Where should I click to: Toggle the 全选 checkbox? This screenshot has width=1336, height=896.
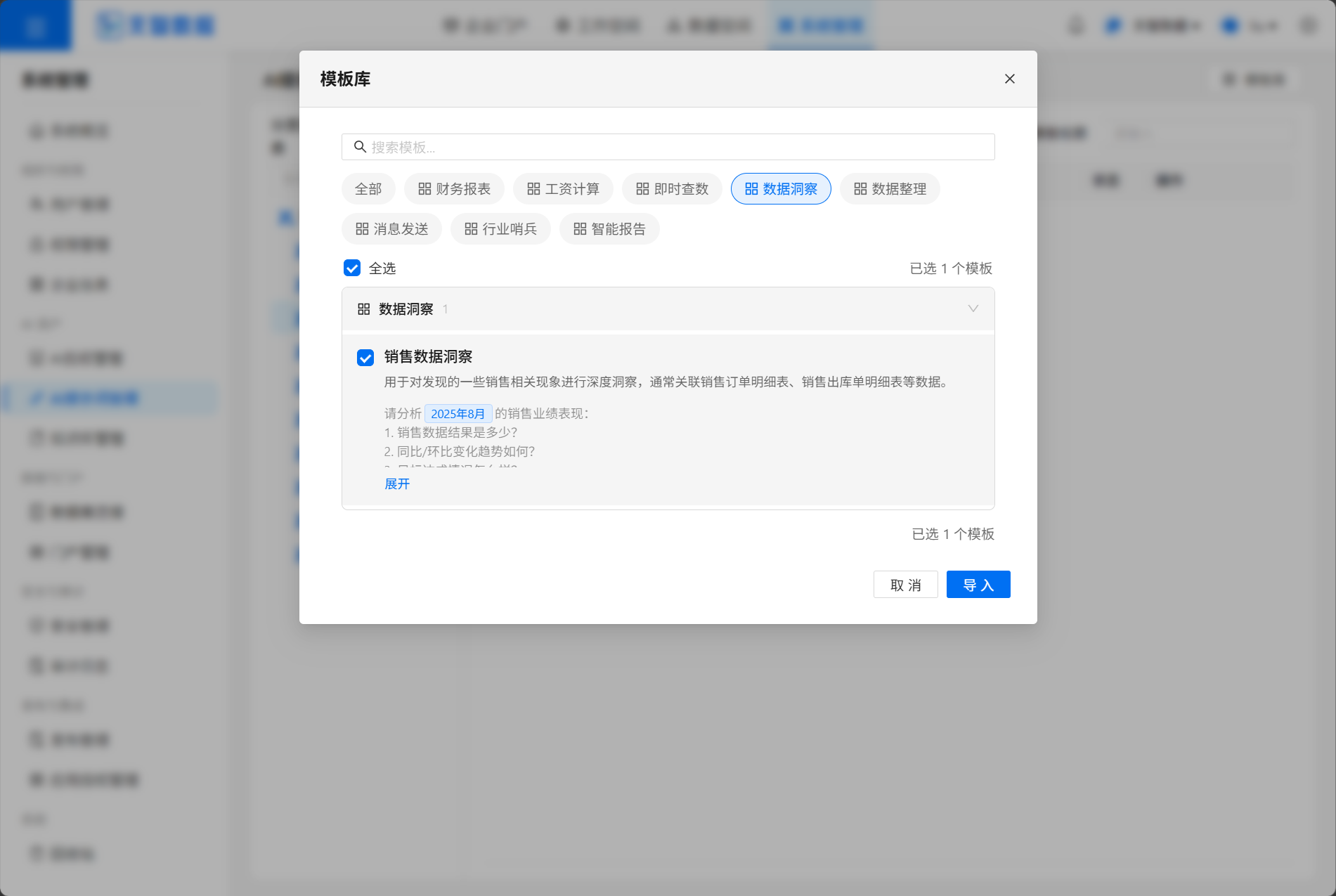(x=352, y=268)
